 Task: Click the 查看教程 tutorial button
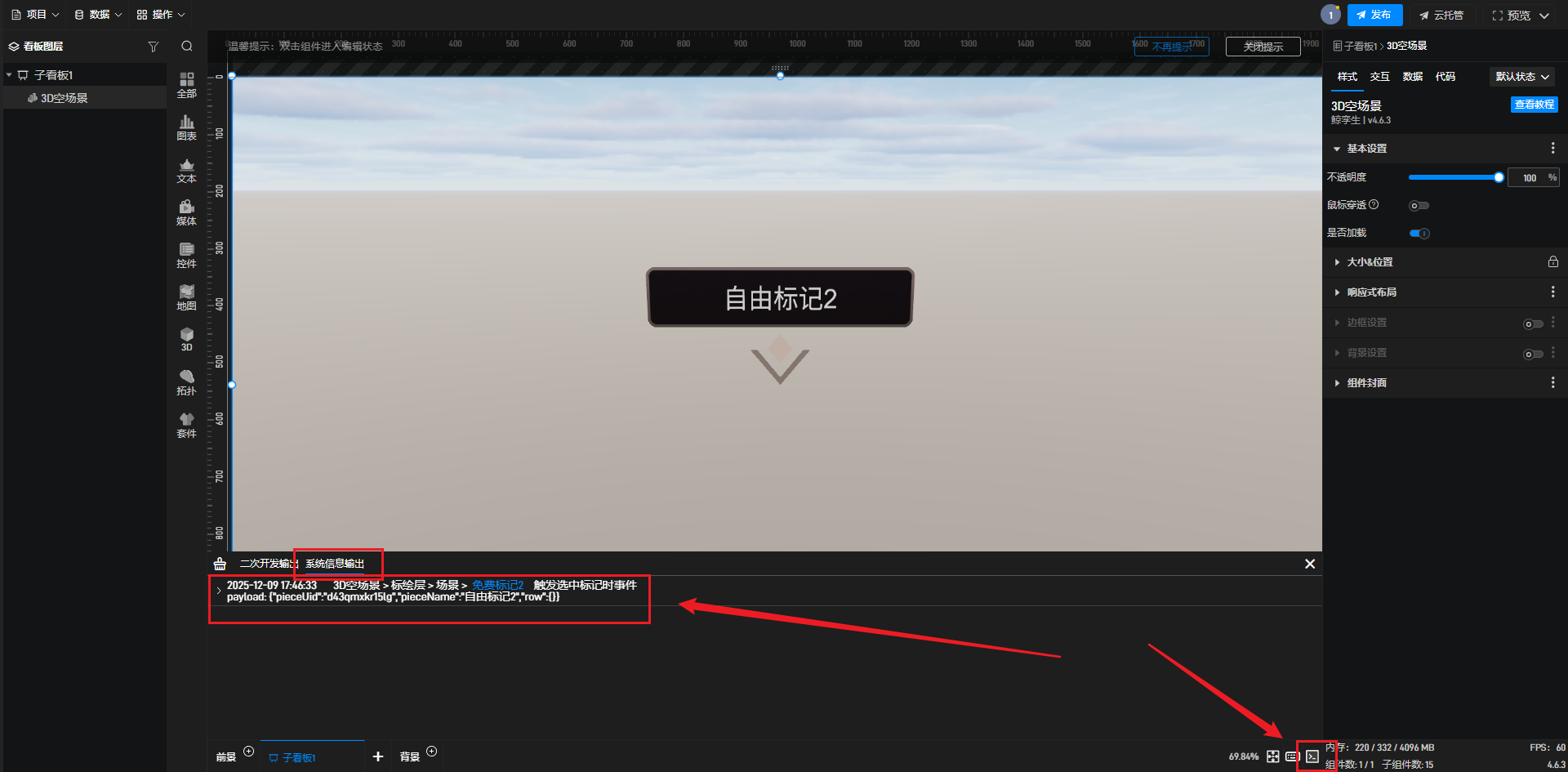click(1534, 105)
